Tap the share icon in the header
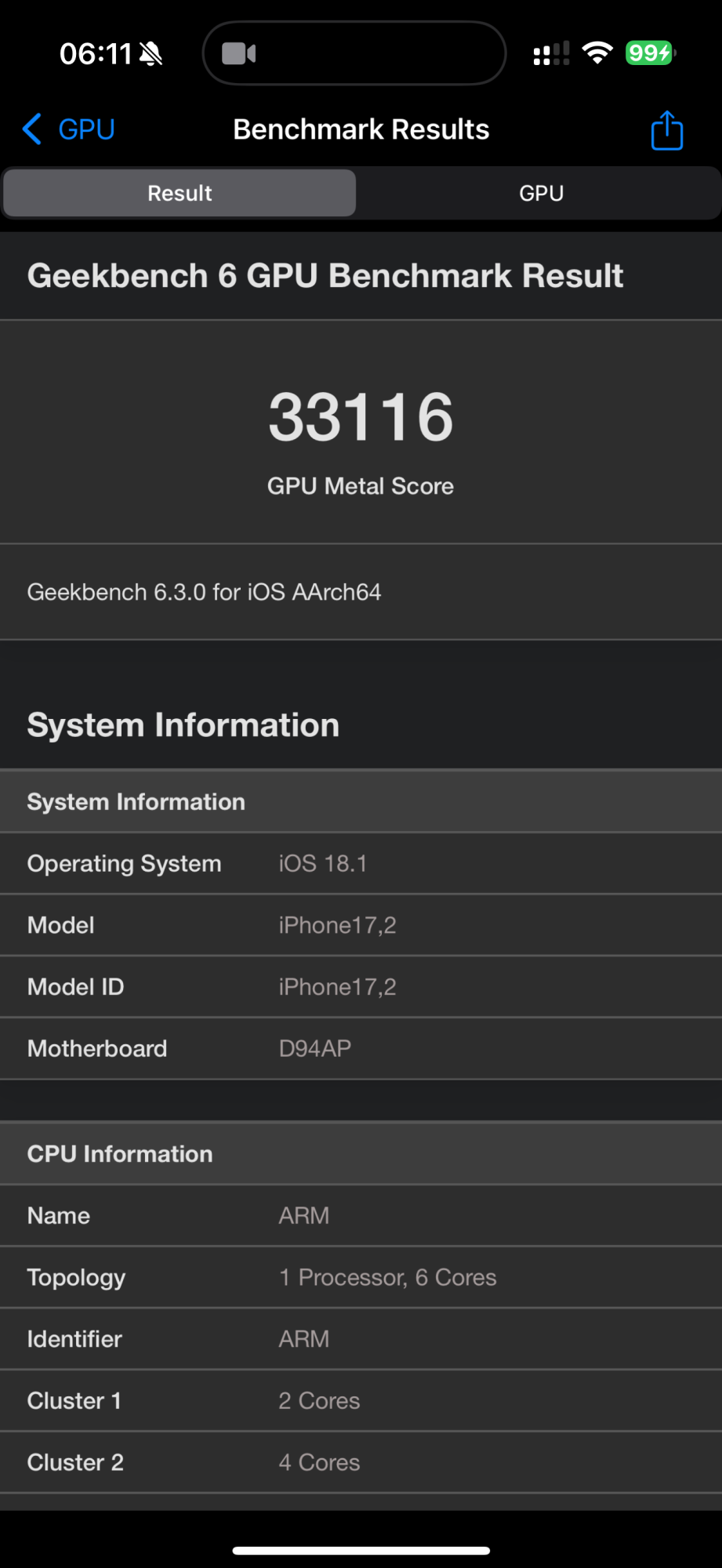The image size is (722, 1568). 667,130
